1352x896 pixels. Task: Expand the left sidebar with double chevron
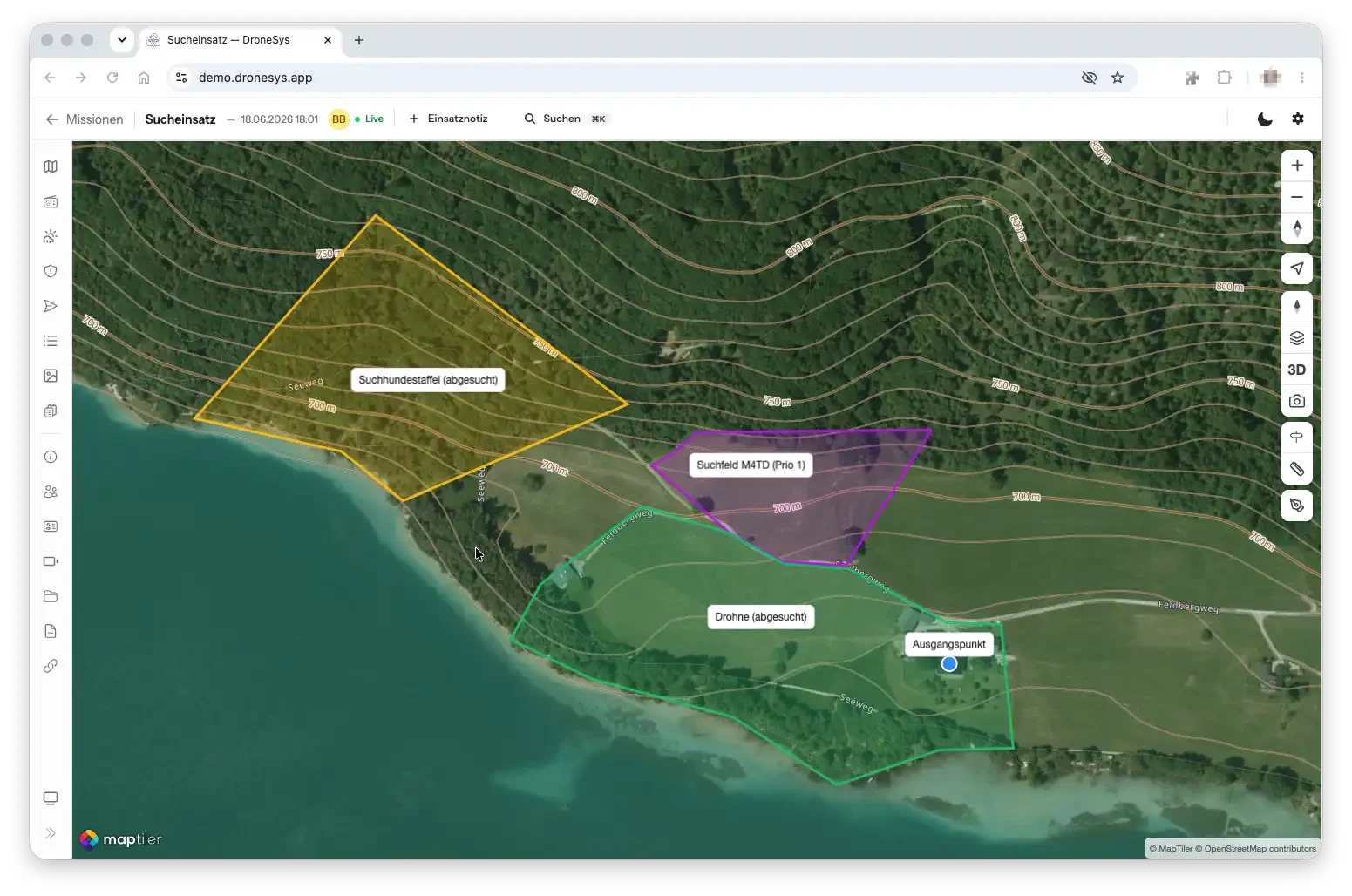51,833
